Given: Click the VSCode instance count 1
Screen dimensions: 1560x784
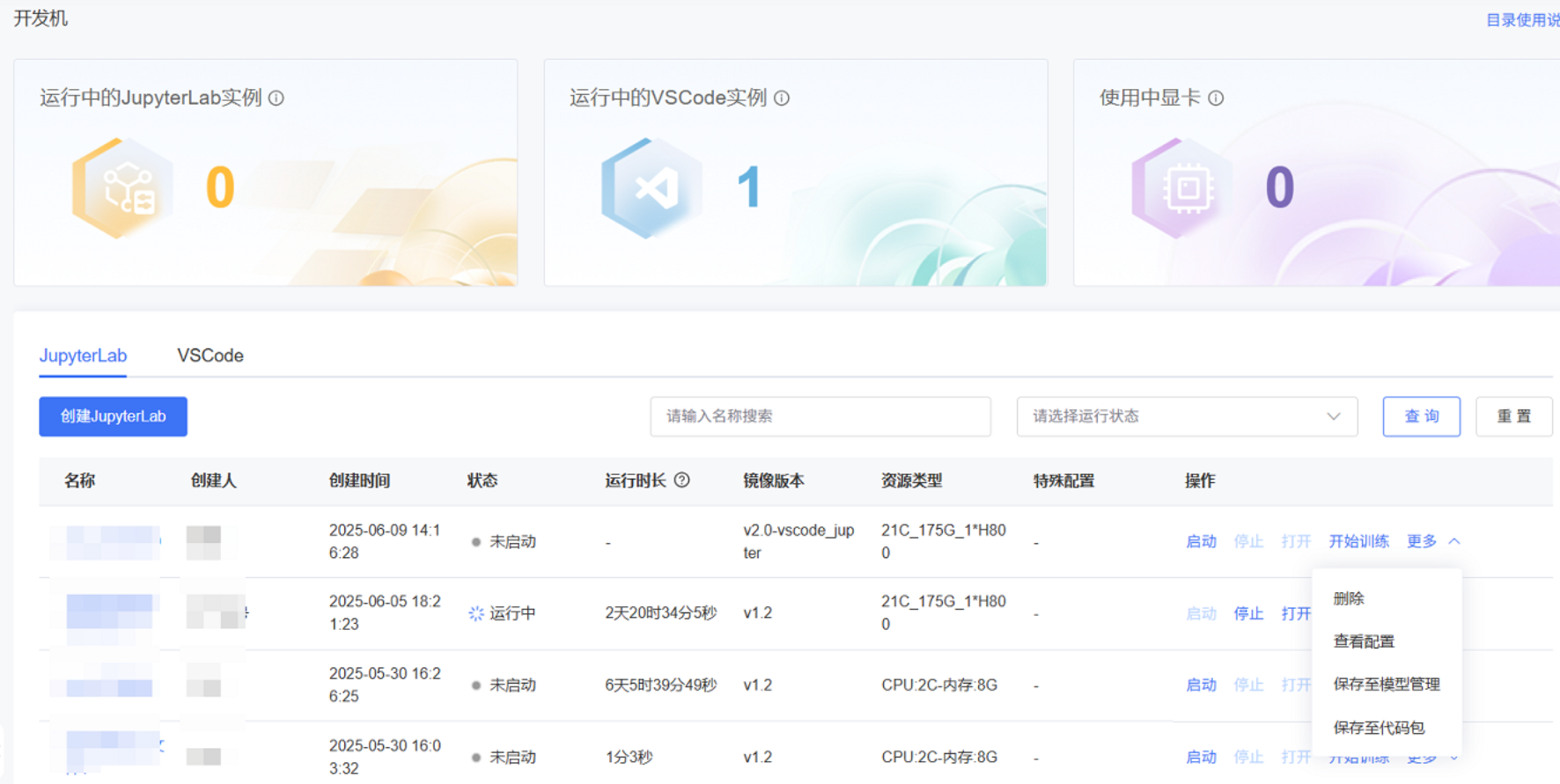Looking at the screenshot, I should click(x=749, y=187).
